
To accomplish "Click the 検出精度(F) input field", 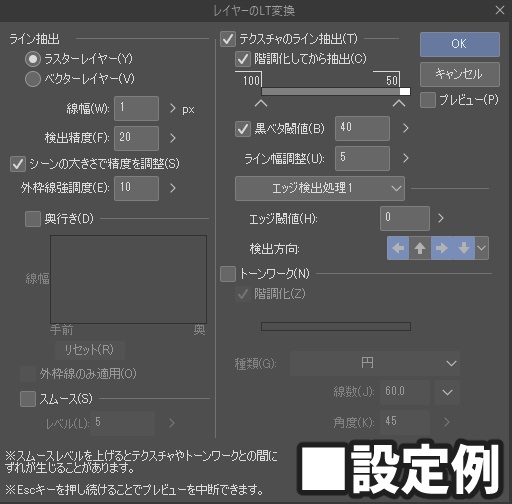I will click(x=136, y=138).
